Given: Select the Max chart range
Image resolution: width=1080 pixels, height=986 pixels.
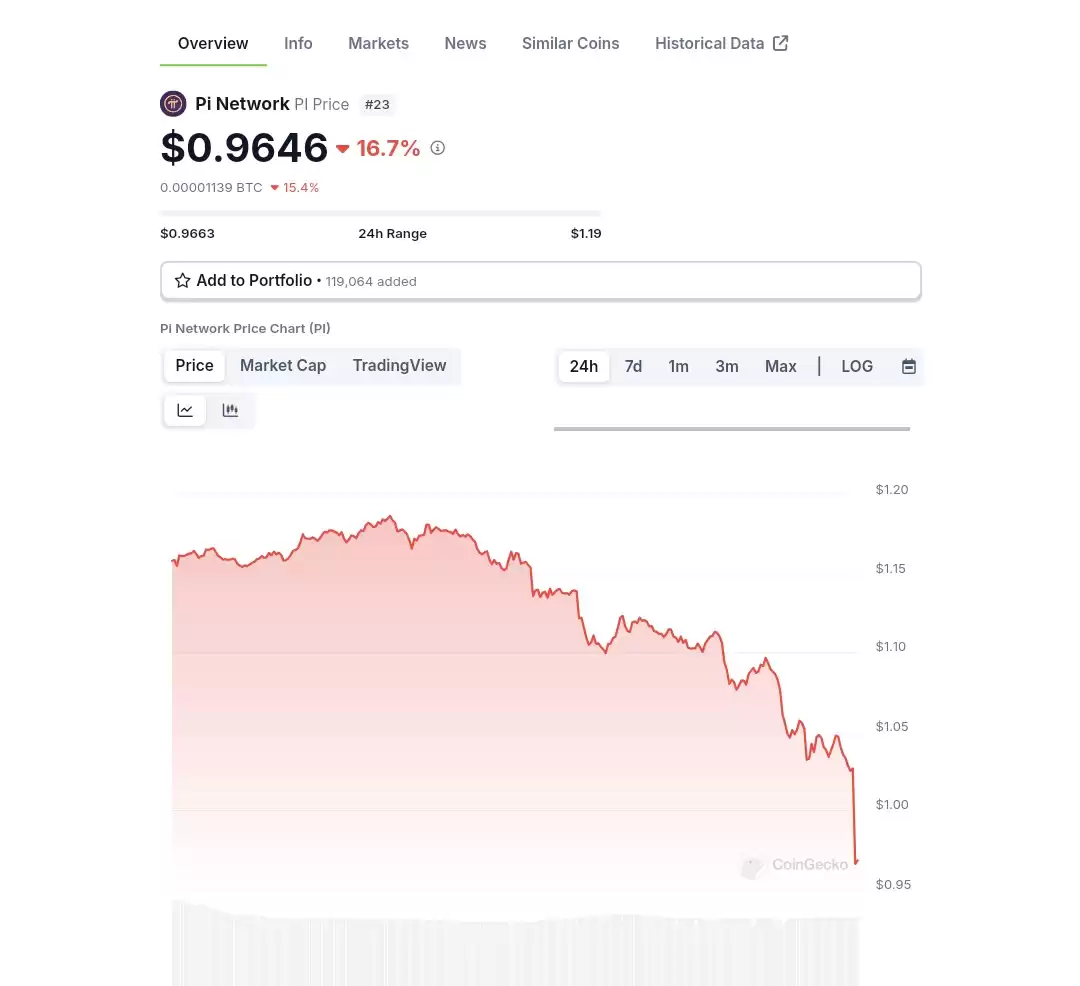Looking at the screenshot, I should coord(780,366).
